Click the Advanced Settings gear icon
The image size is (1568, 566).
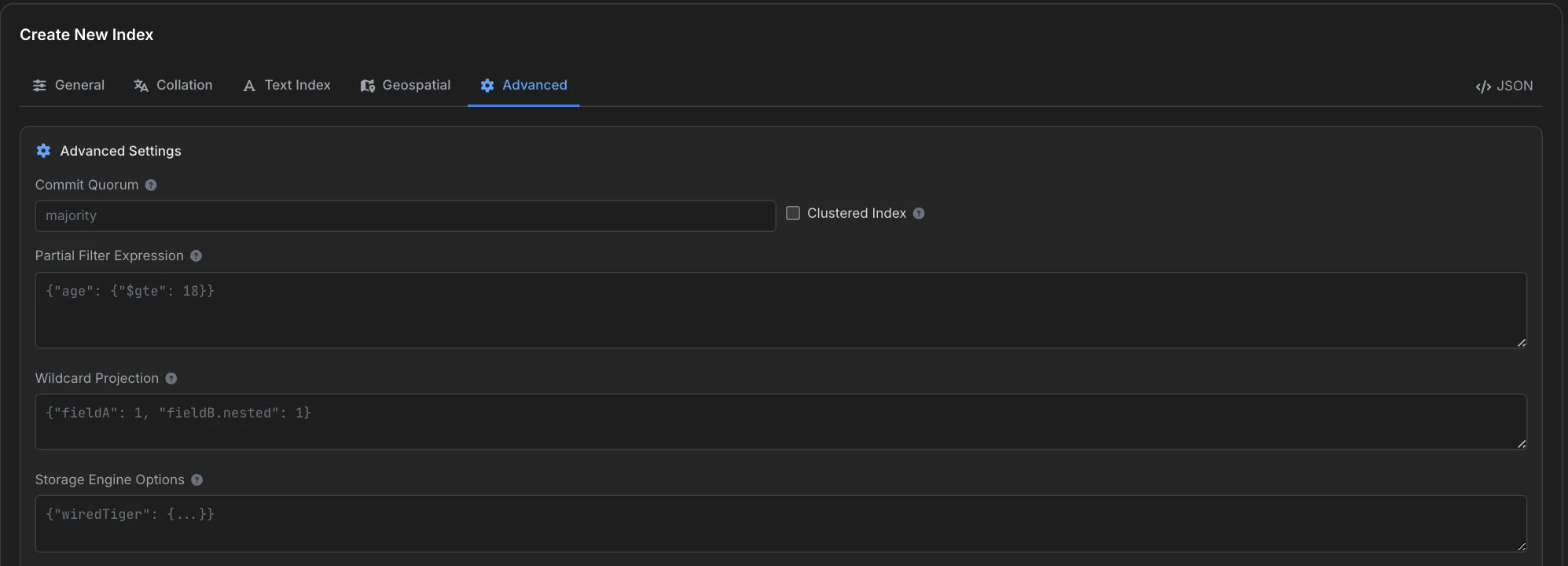point(43,150)
